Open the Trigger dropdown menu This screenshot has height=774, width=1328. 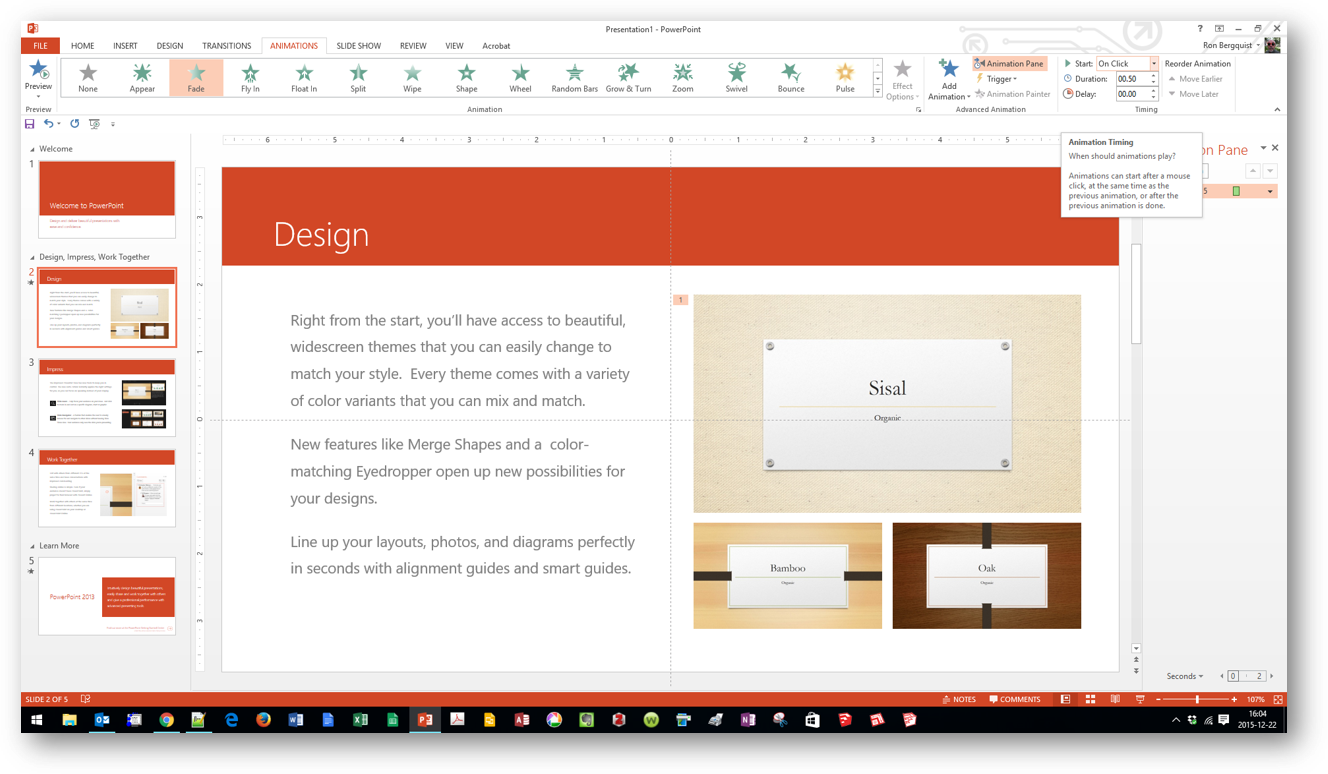click(996, 79)
